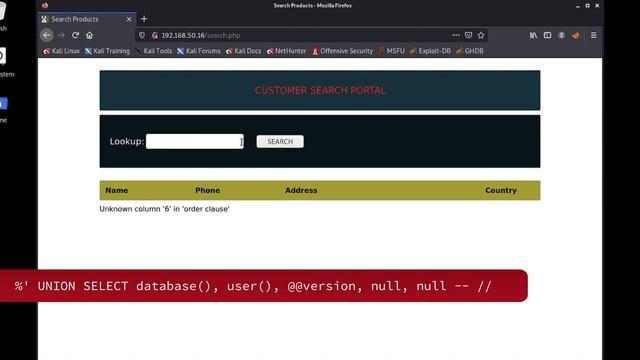Image resolution: width=640 pixels, height=360 pixels.
Task: Click the Unknown column error message
Action: click(x=164, y=209)
